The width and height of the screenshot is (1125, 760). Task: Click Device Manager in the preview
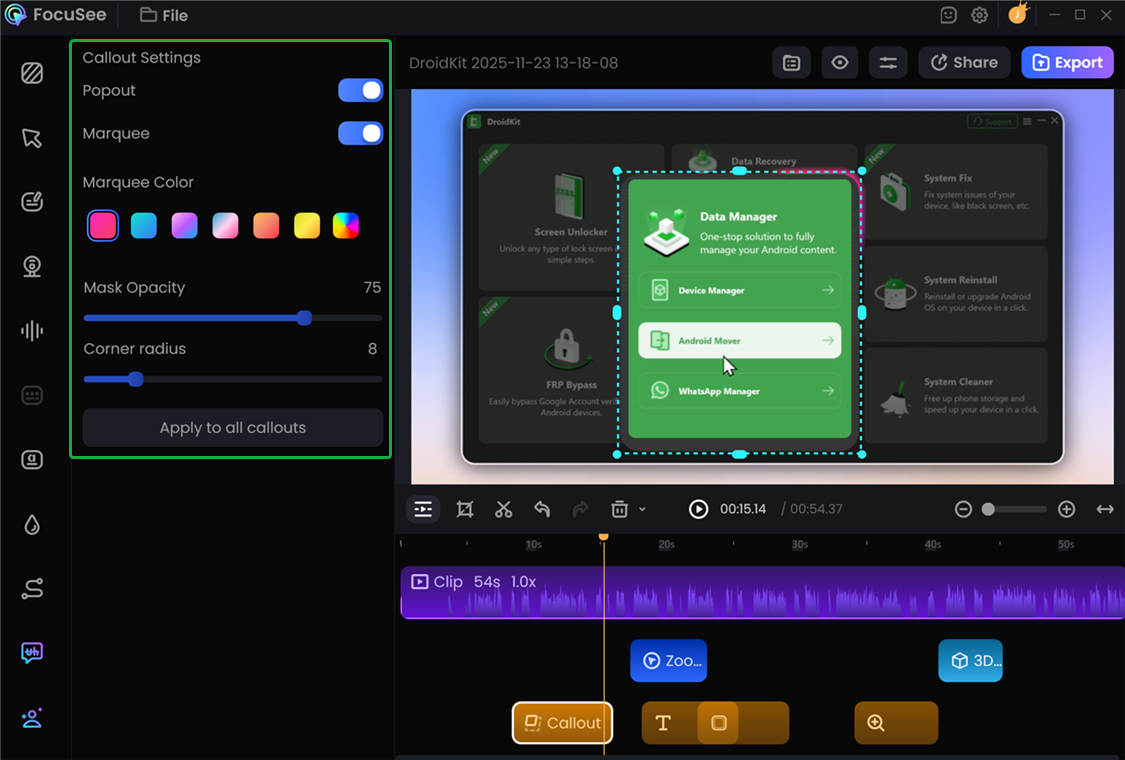coord(740,290)
